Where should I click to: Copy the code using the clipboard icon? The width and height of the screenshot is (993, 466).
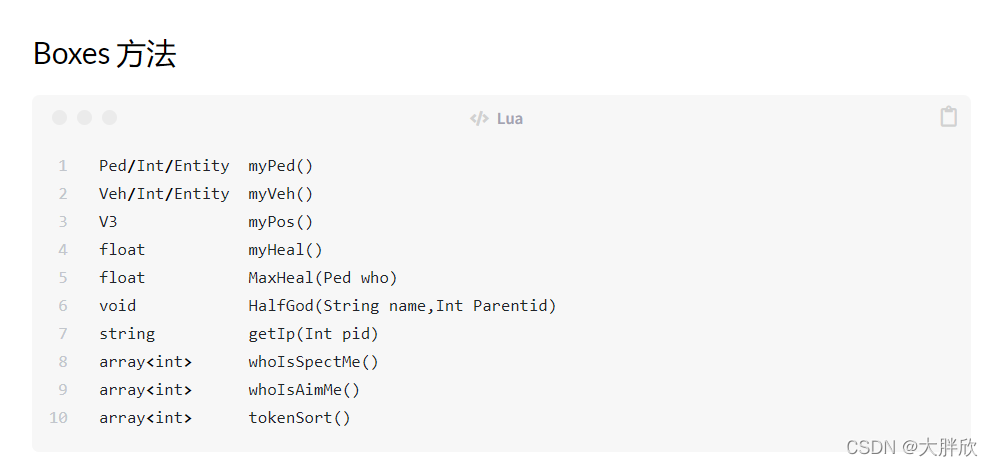coord(948,117)
